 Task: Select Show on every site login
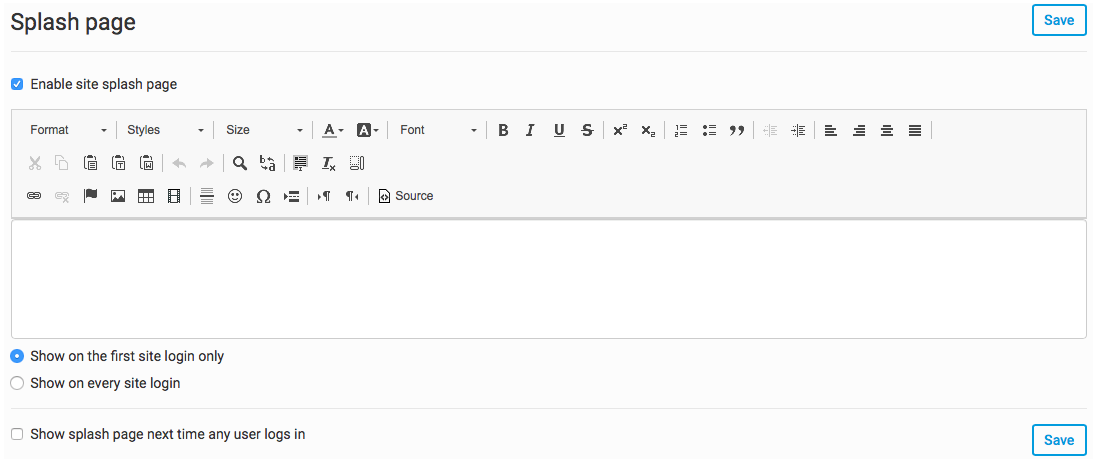pyautogui.click(x=17, y=383)
